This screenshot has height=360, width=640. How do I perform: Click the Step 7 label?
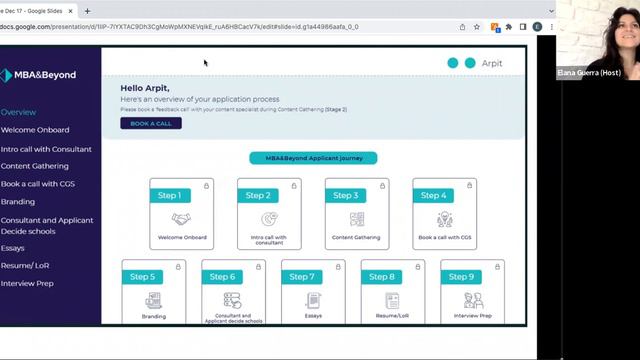[x=302, y=277]
